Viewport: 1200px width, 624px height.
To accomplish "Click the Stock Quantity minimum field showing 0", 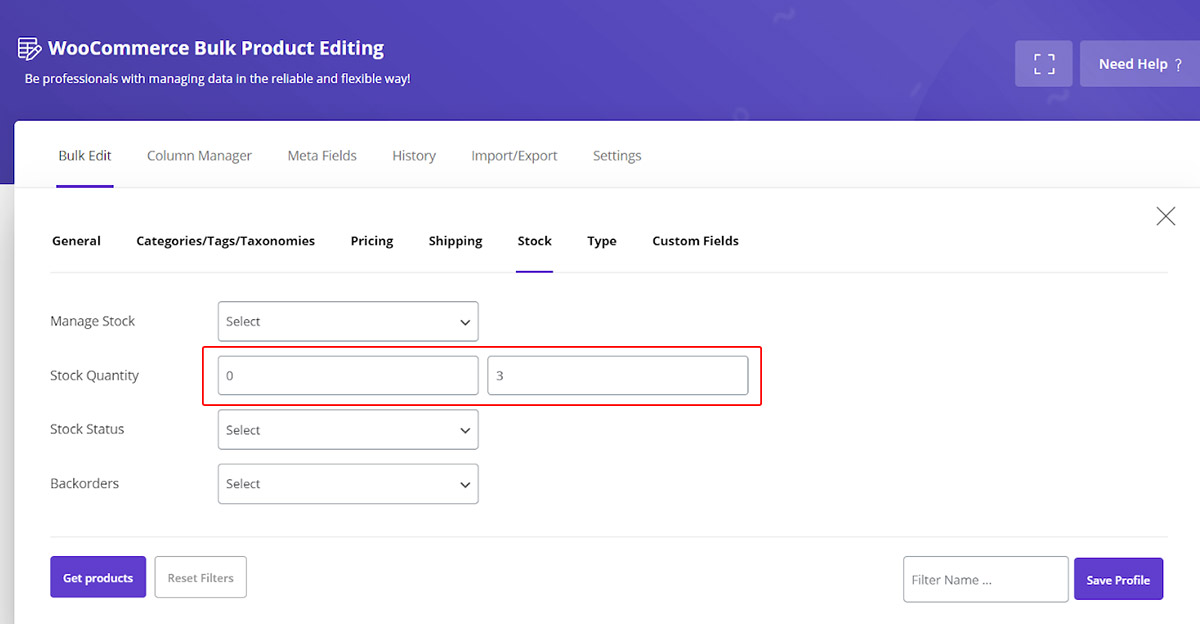I will [348, 376].
